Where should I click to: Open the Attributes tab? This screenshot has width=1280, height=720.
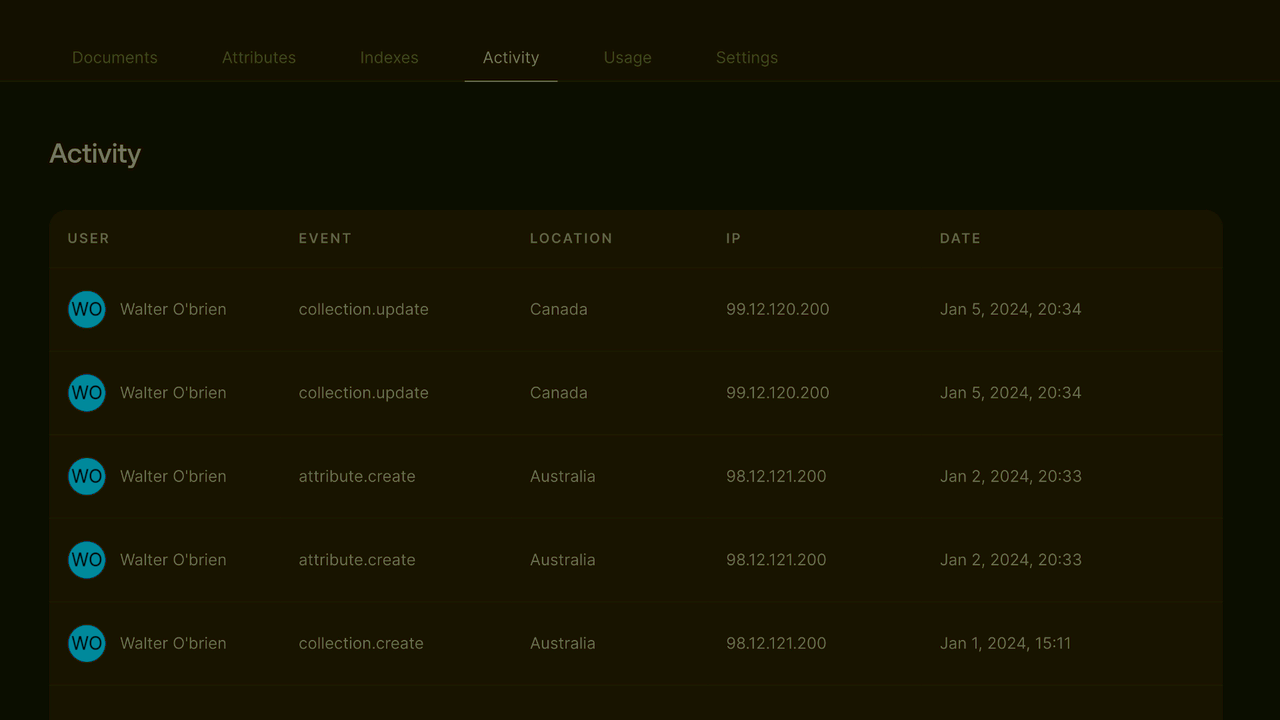click(258, 57)
